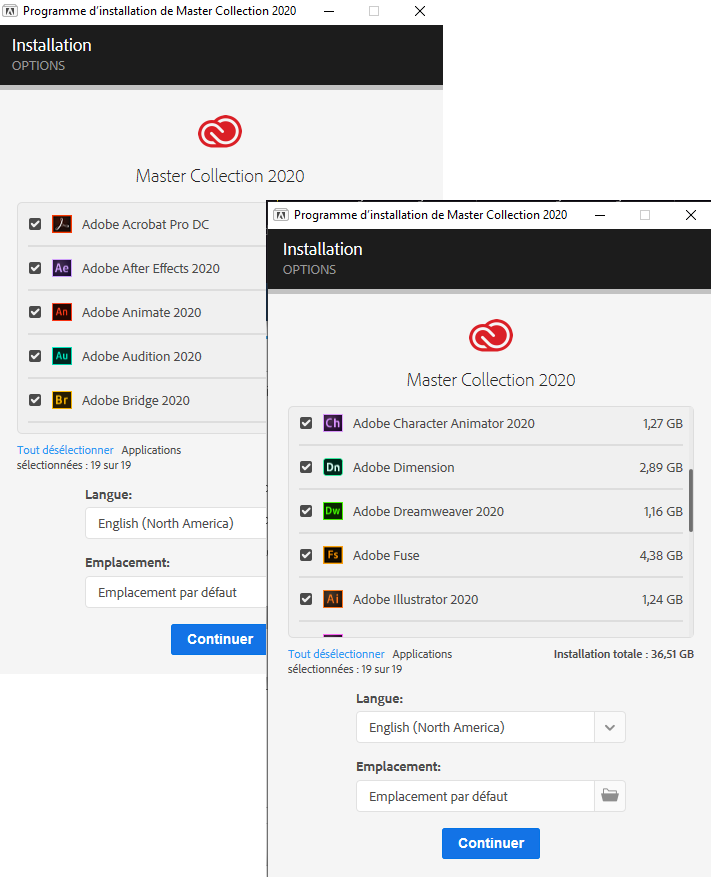This screenshot has width=711, height=877.
Task: Uncheck Adobe Audition 2020
Action: 35,356
